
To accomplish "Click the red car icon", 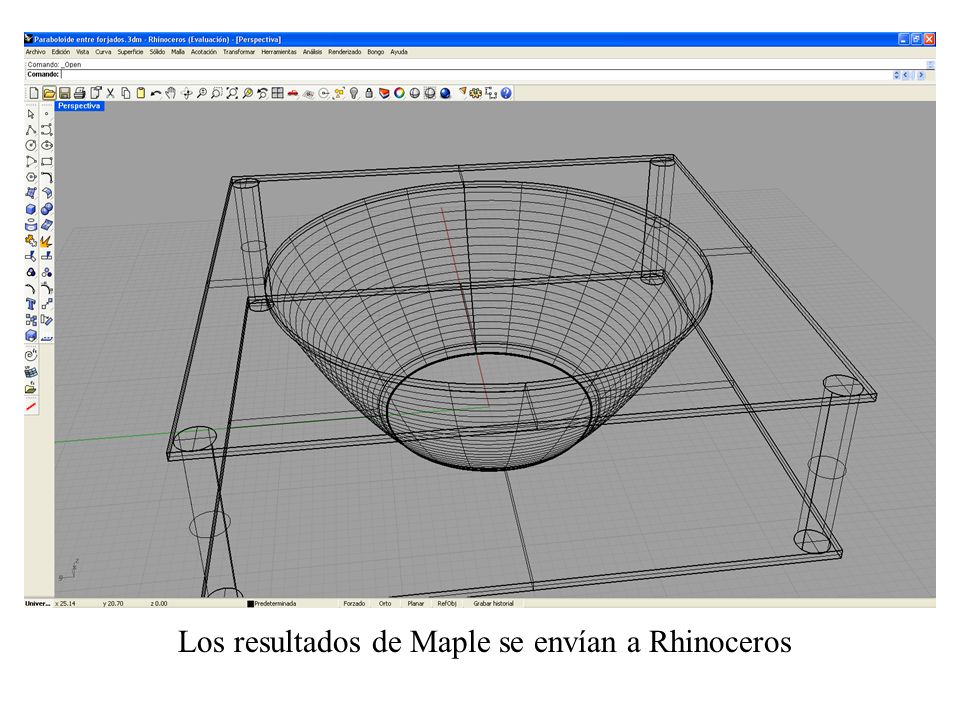I will coord(293,93).
